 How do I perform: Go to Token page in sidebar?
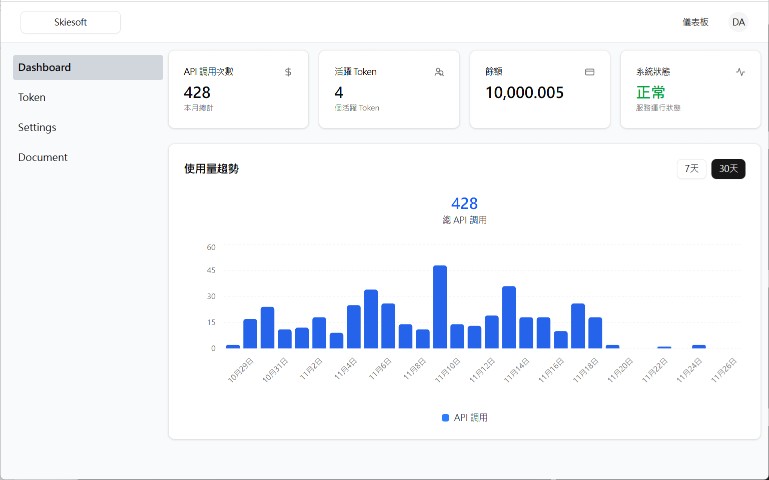[x=32, y=98]
